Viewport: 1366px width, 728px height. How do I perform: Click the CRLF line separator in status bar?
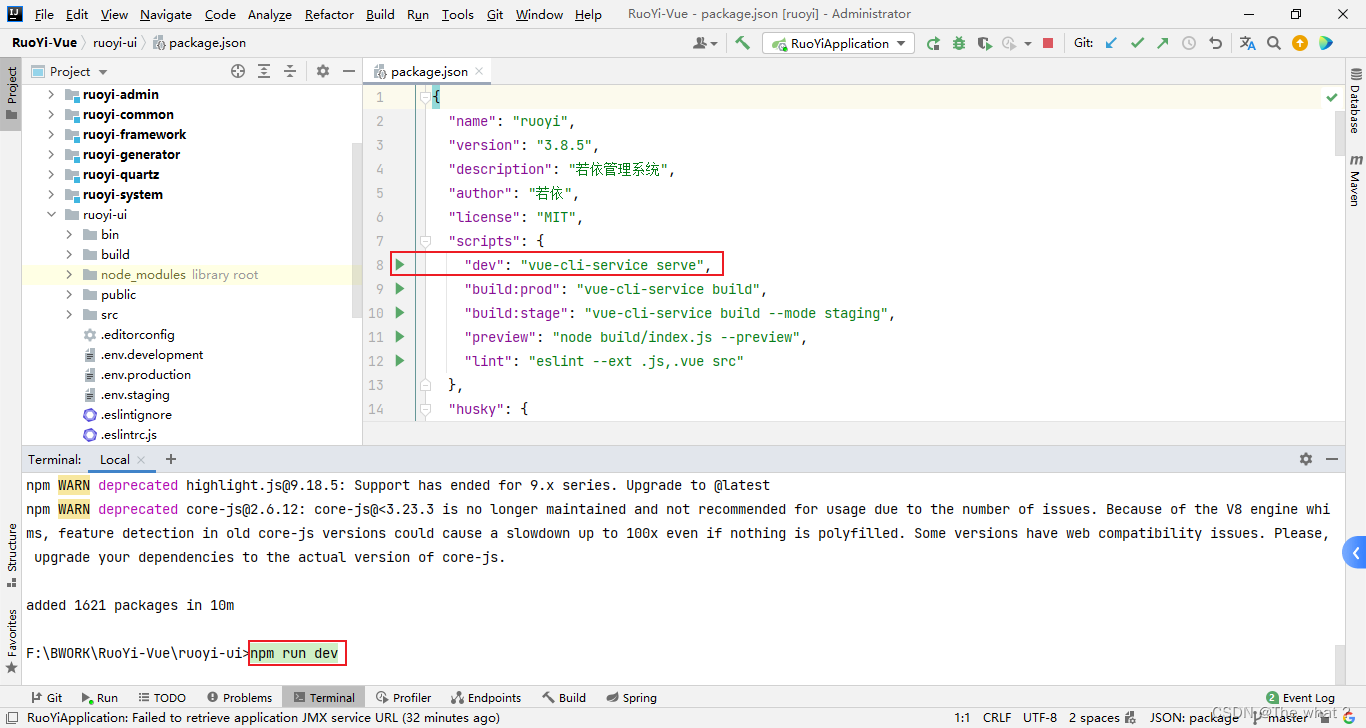click(997, 718)
